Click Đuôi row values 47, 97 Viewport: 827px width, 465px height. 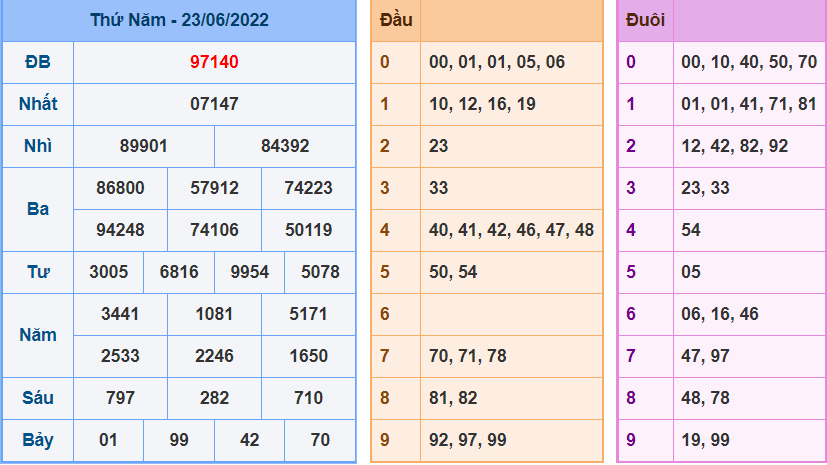pos(705,356)
